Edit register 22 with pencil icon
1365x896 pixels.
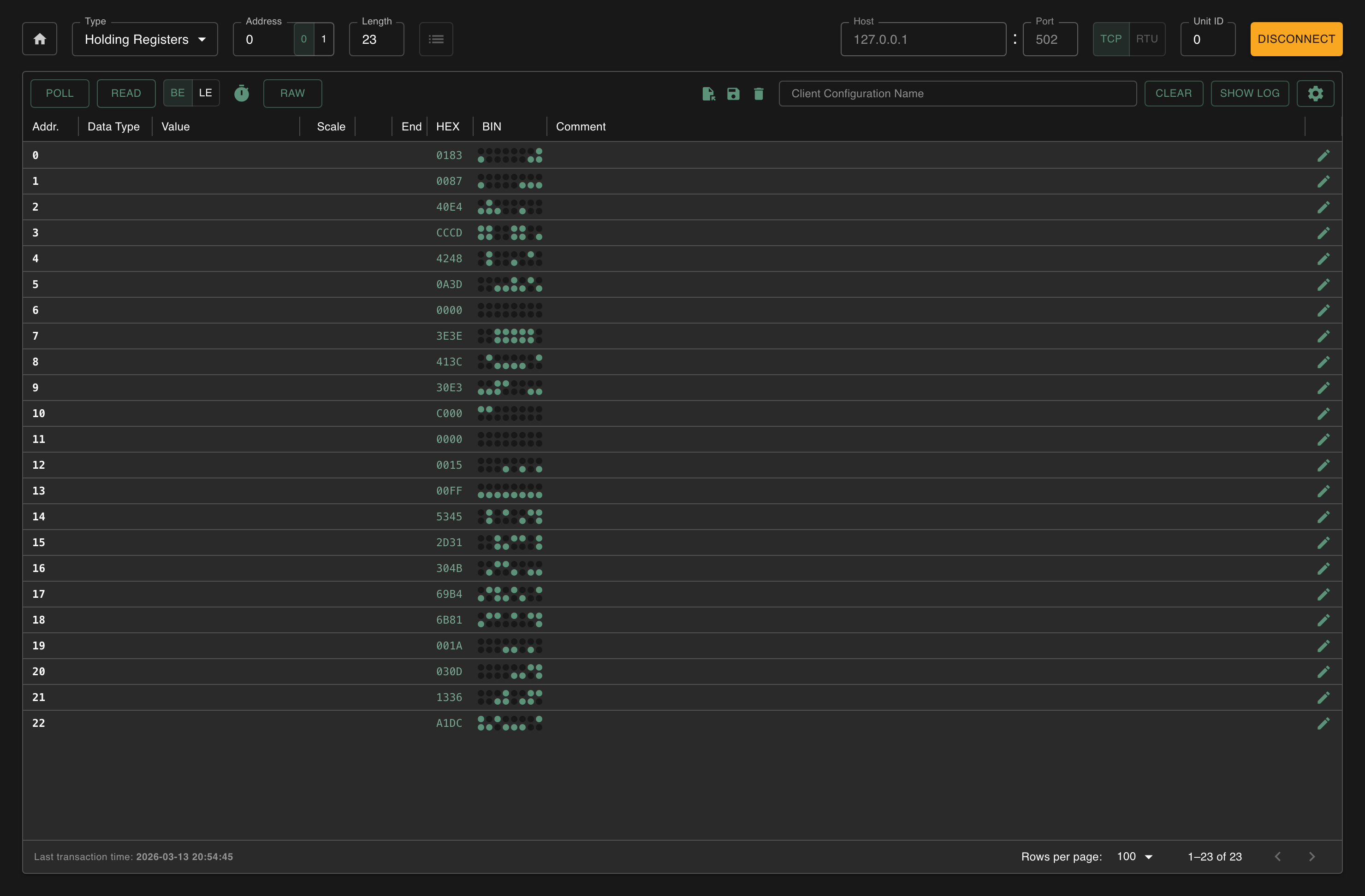pyautogui.click(x=1323, y=724)
